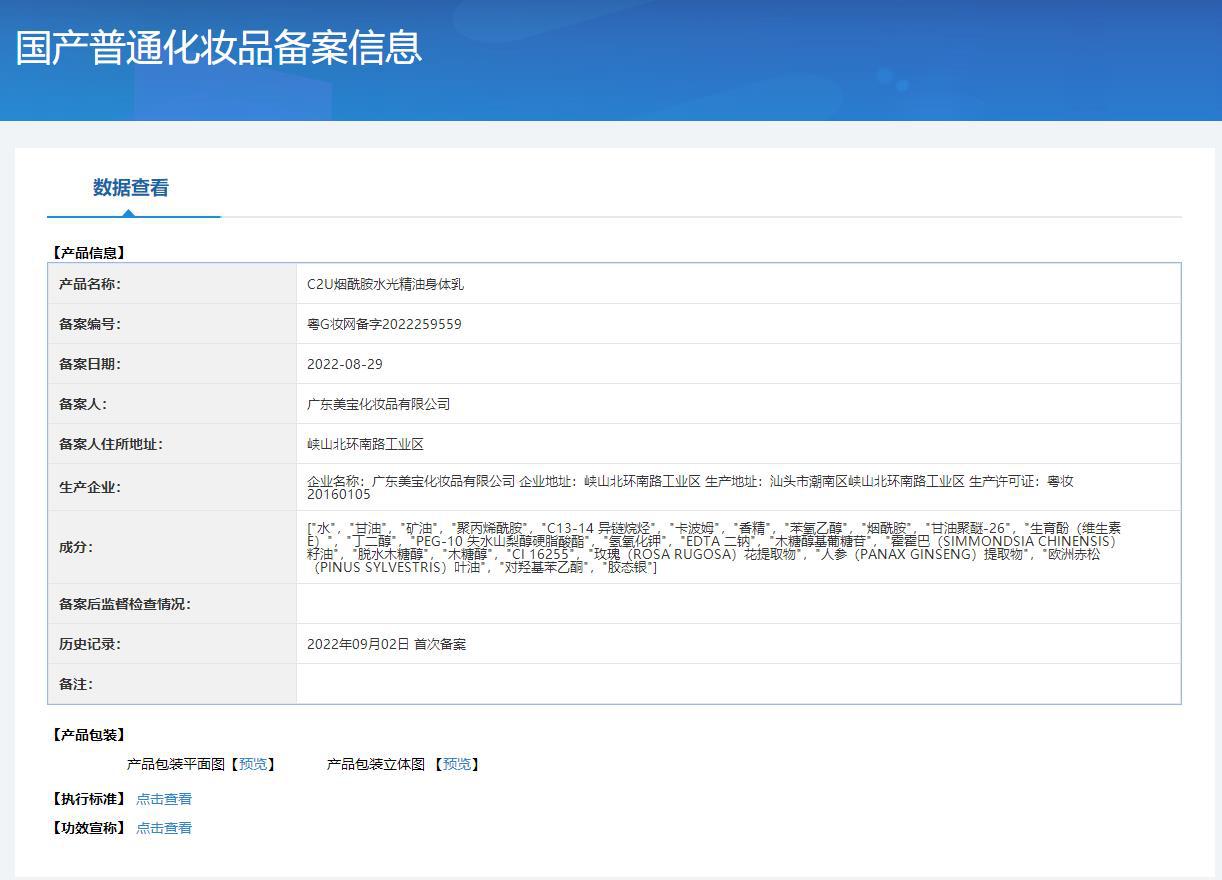The height and width of the screenshot is (880, 1222).
Task: Click the 国产普通化妆品备案信息 page title
Action: pos(219,48)
